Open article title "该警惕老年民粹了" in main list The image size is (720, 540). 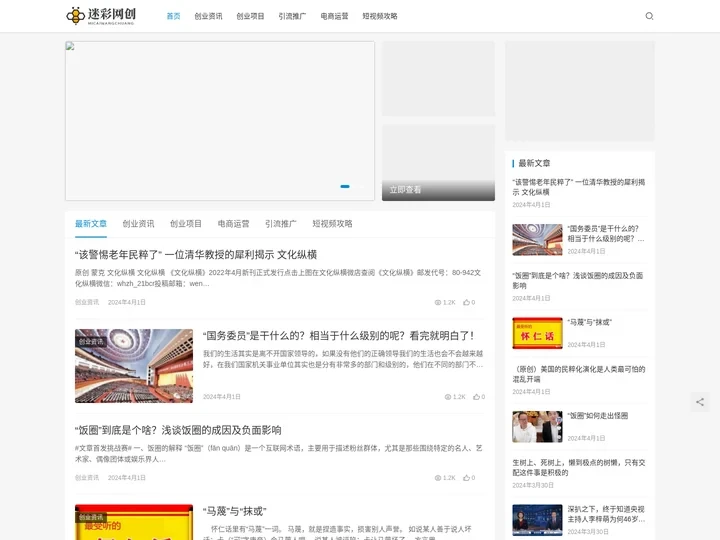pyautogui.click(x=196, y=255)
